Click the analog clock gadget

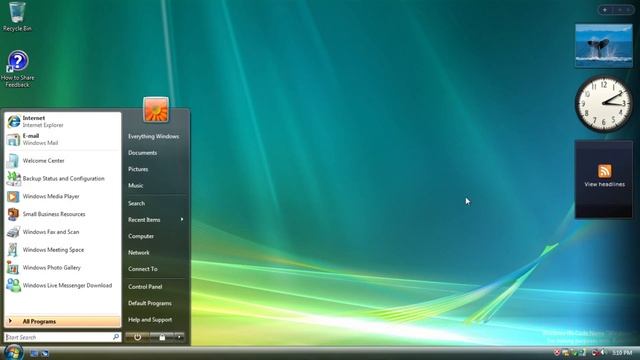604,104
